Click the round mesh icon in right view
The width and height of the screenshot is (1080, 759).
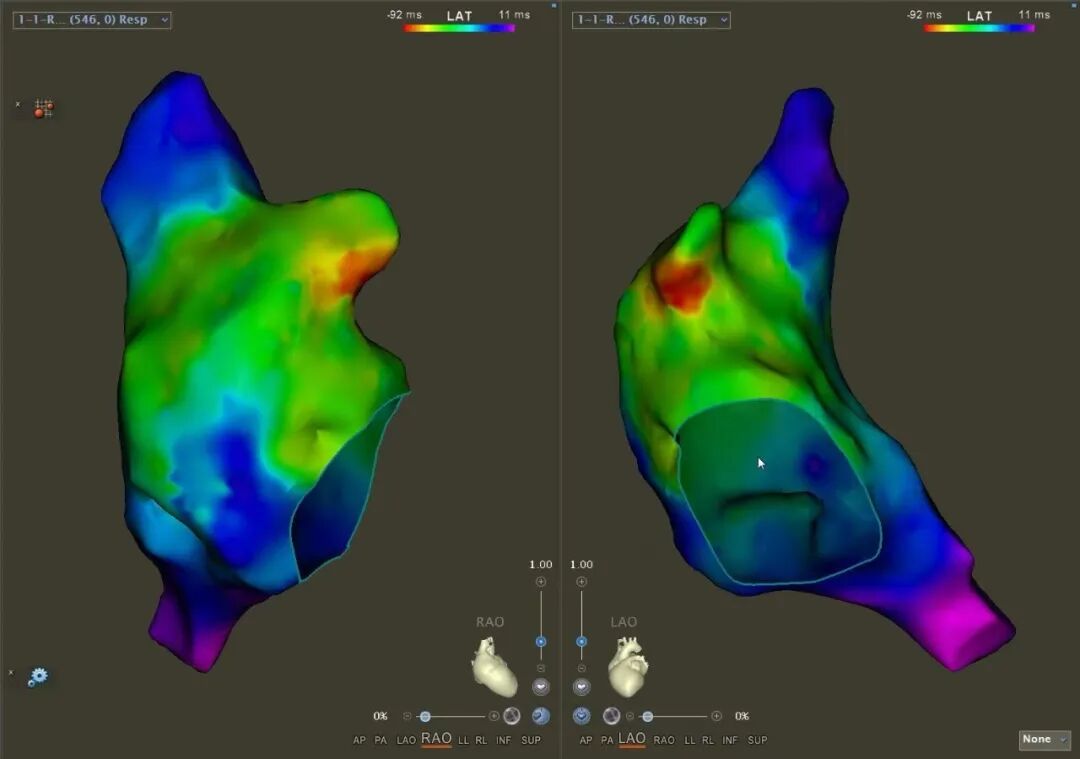pos(611,716)
